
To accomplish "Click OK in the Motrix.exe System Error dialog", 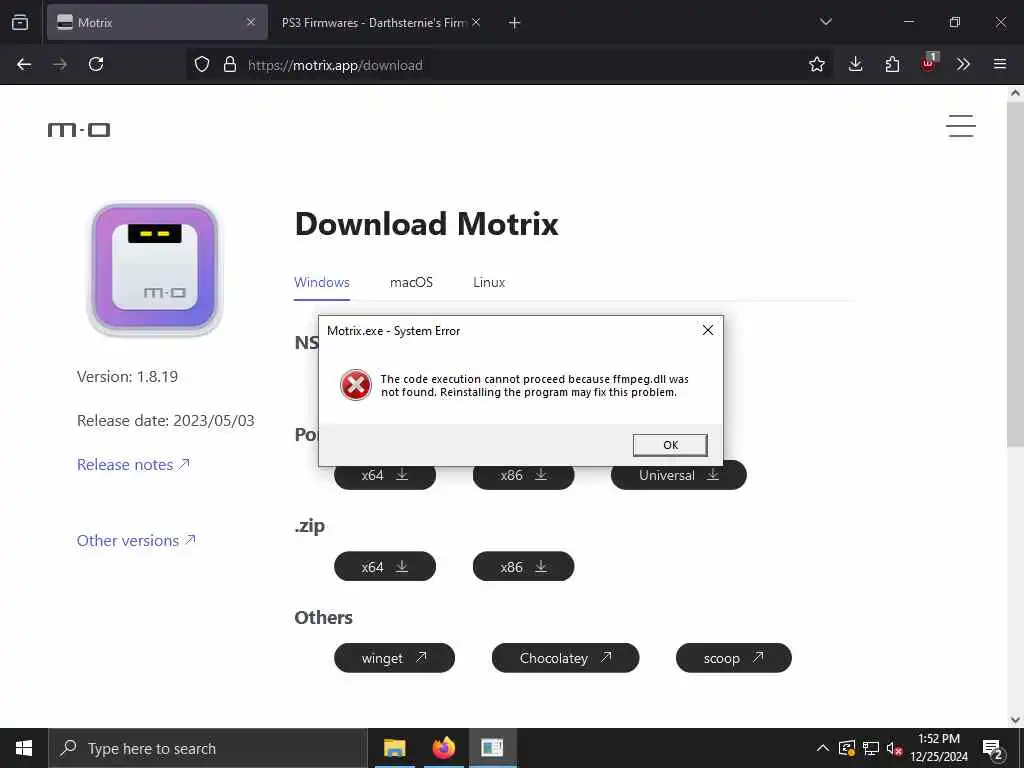I will tap(670, 445).
